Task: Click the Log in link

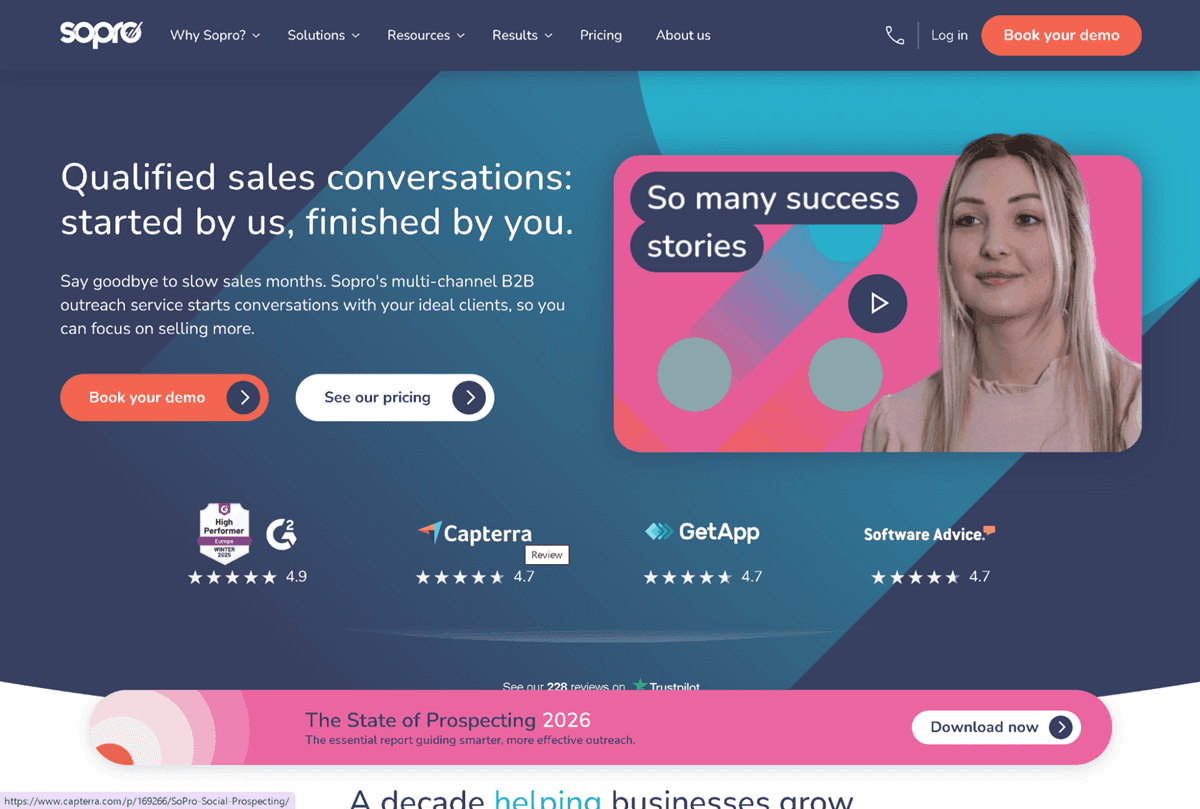Action: tap(949, 35)
